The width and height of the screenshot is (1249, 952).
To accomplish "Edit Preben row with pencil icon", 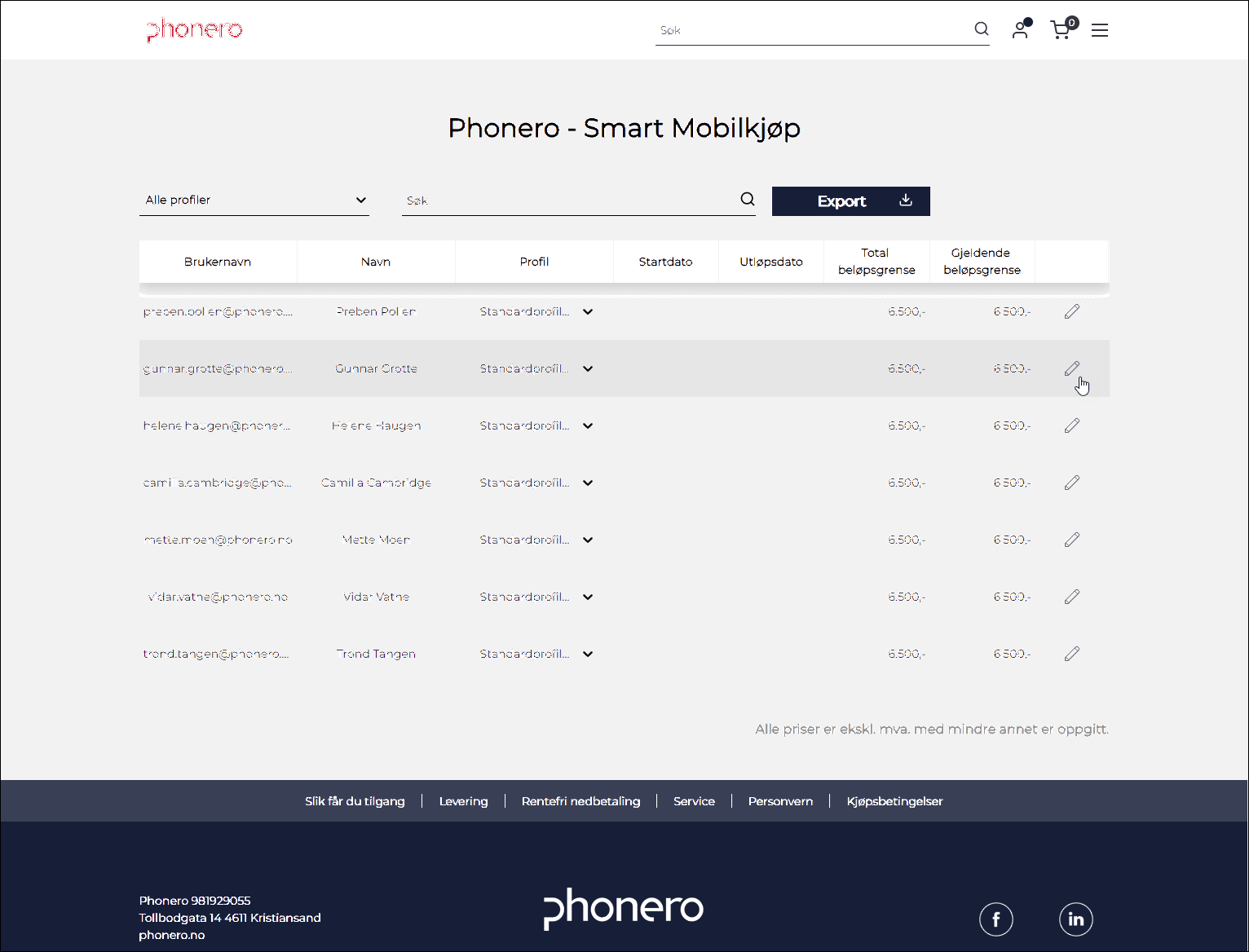I will (x=1072, y=311).
